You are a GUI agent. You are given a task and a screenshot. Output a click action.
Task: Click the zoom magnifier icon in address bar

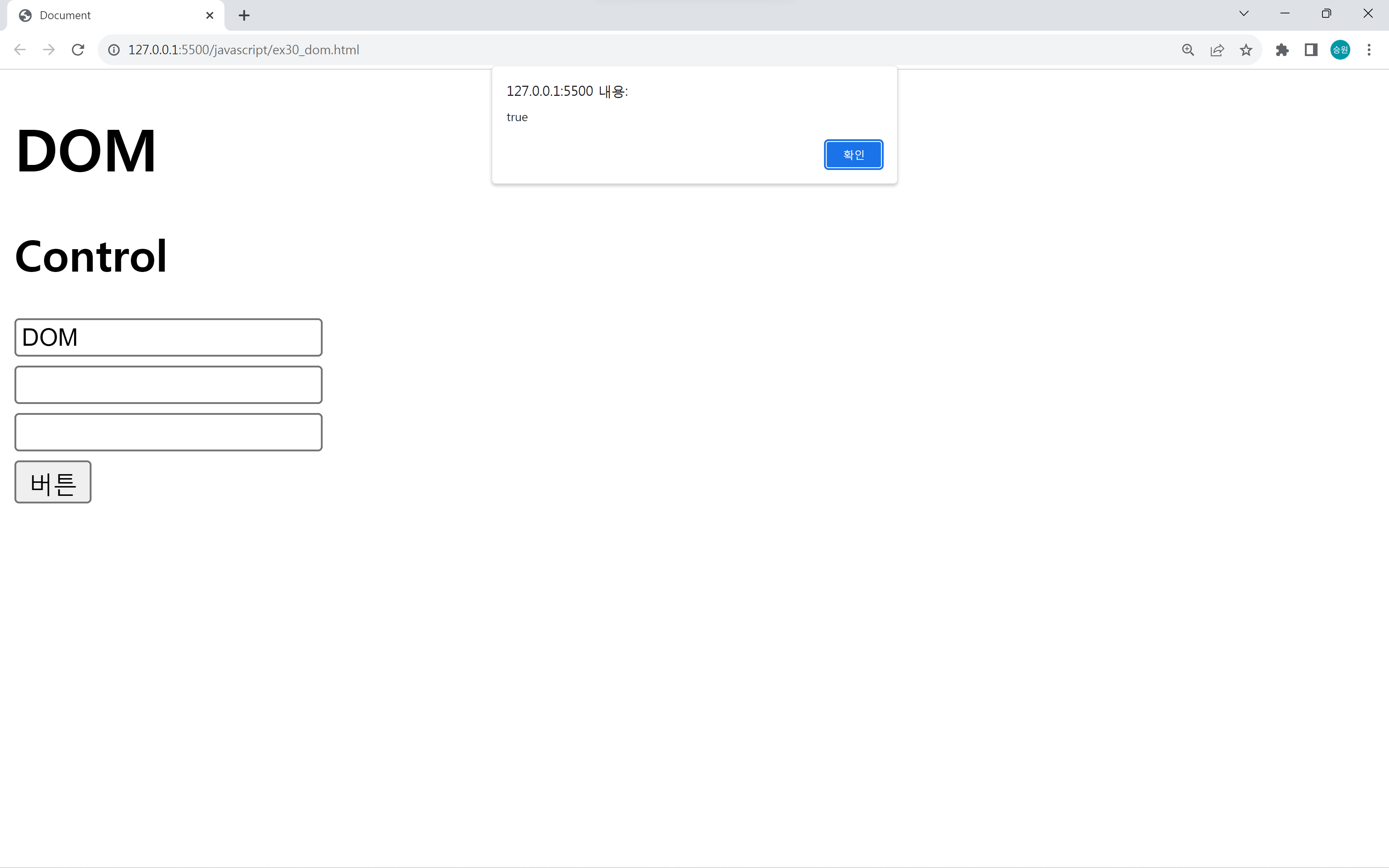[x=1188, y=50]
